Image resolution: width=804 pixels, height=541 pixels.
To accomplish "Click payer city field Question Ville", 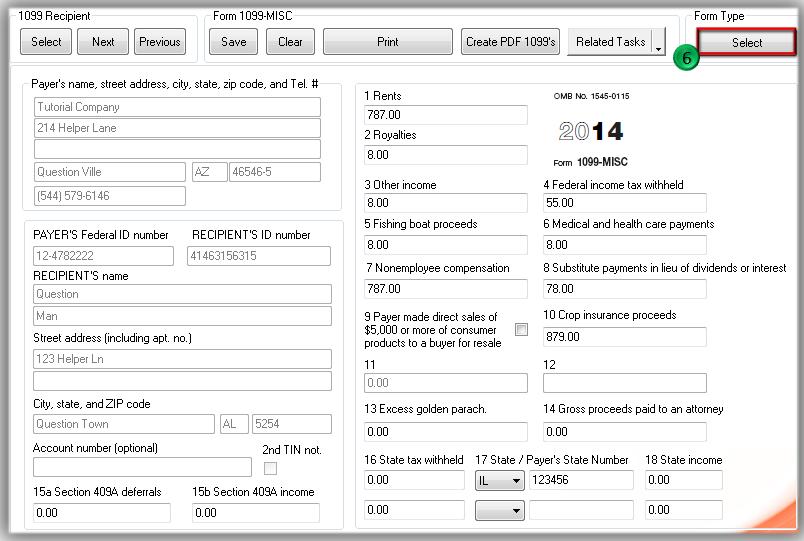I will coord(110,172).
